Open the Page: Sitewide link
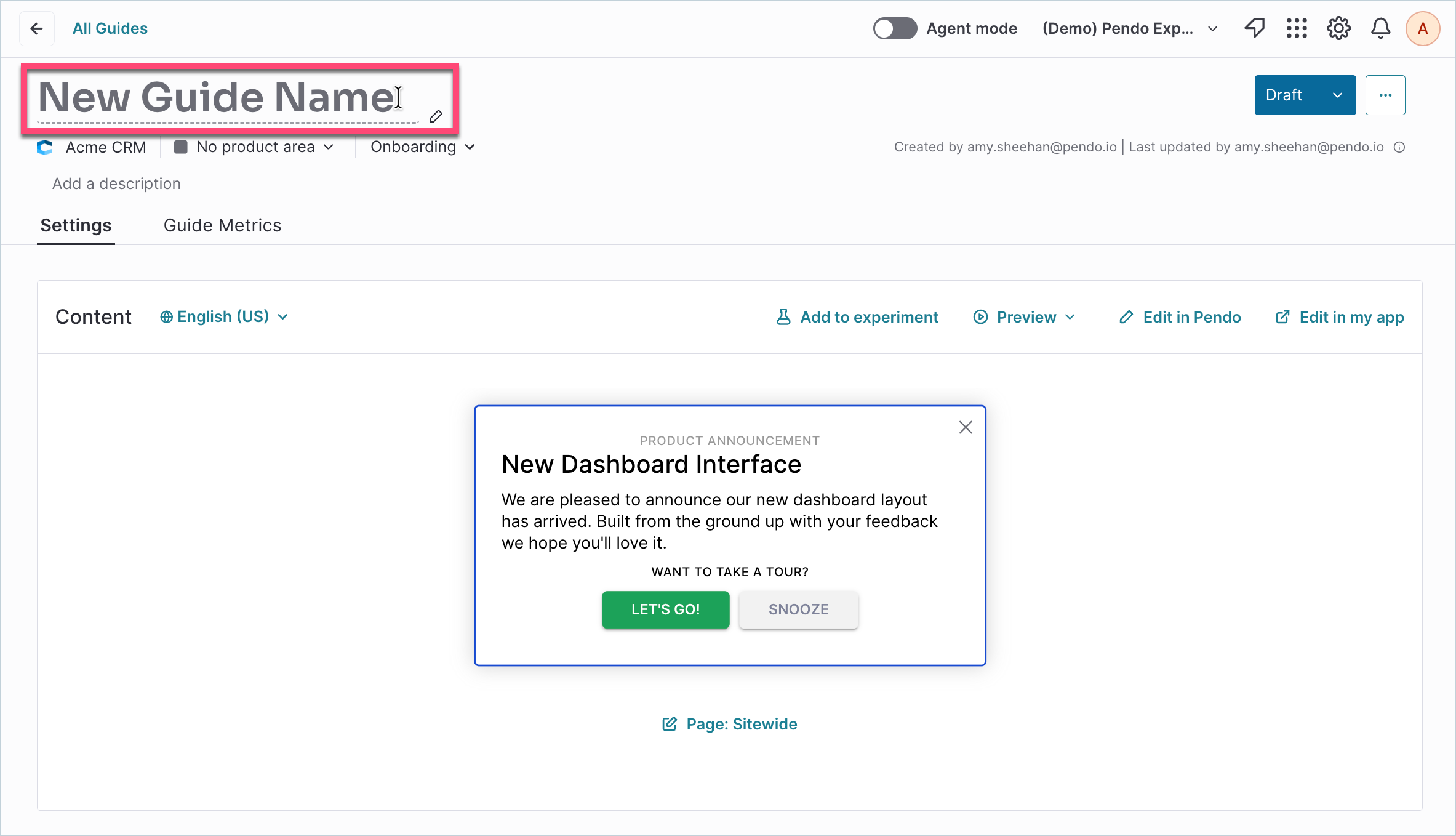Screen dimensions: 1456x836 coord(730,724)
